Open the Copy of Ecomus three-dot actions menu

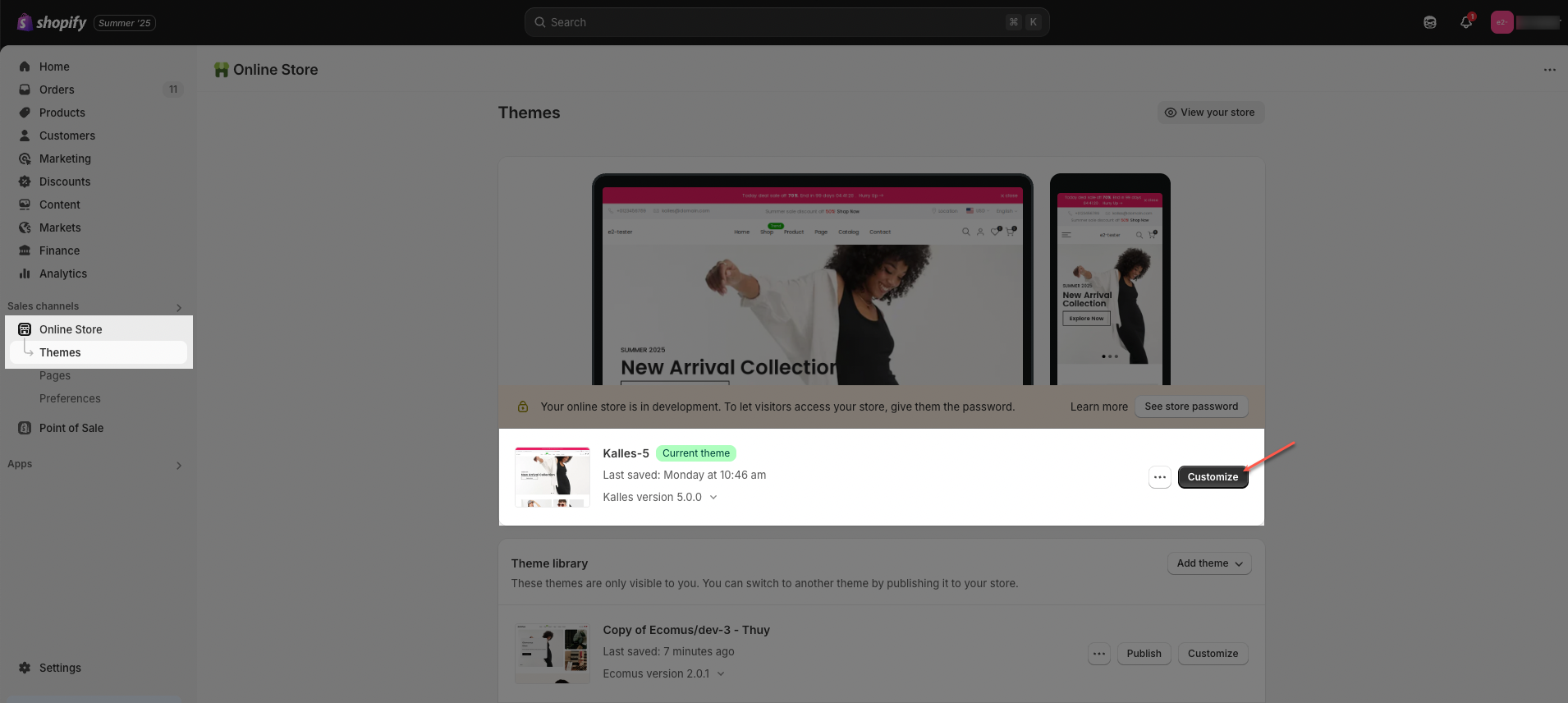(1099, 654)
